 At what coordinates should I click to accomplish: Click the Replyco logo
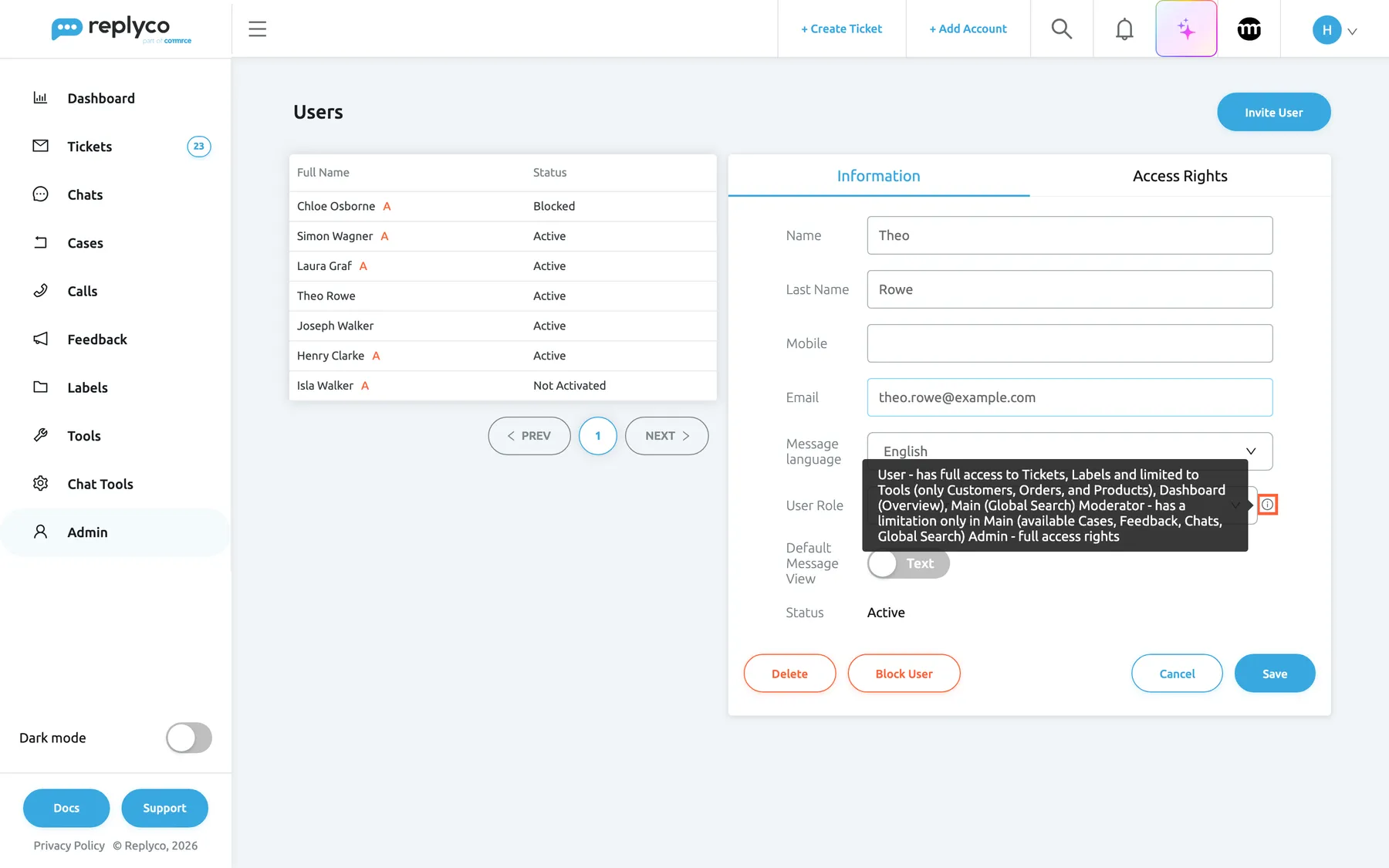(x=121, y=29)
